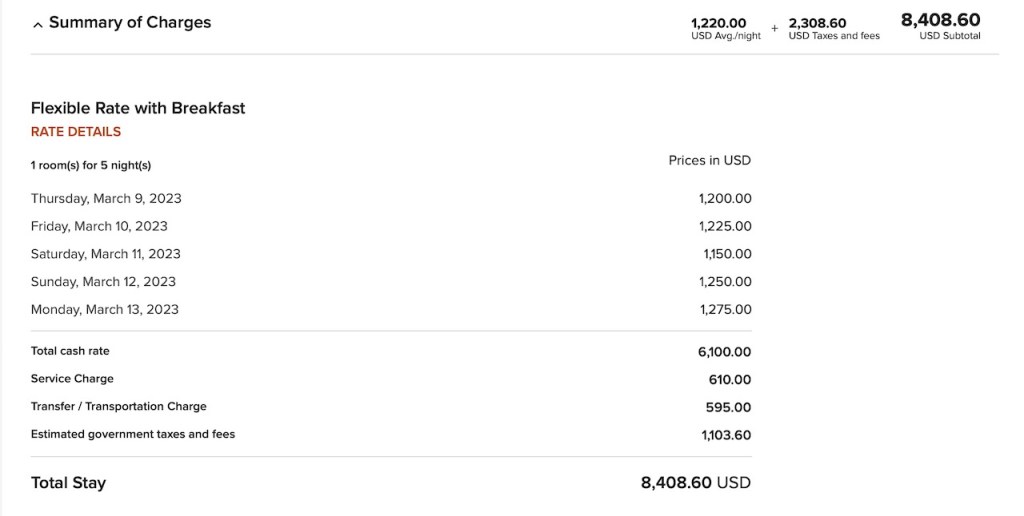Select the Thursday, March 9, 2023 row
This screenshot has height=516, width=1024.
(x=106, y=198)
